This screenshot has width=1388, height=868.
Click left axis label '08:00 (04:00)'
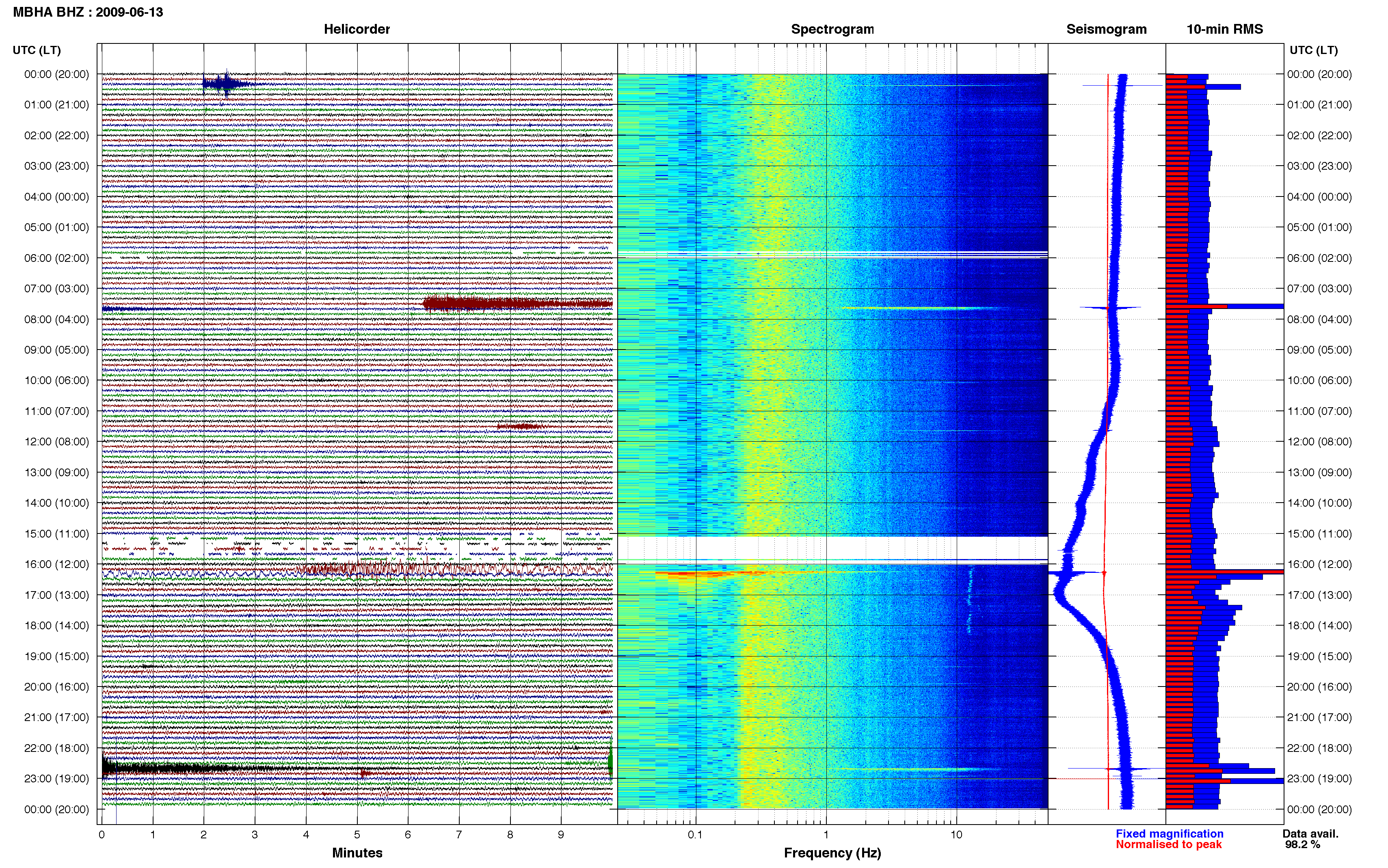[56, 319]
